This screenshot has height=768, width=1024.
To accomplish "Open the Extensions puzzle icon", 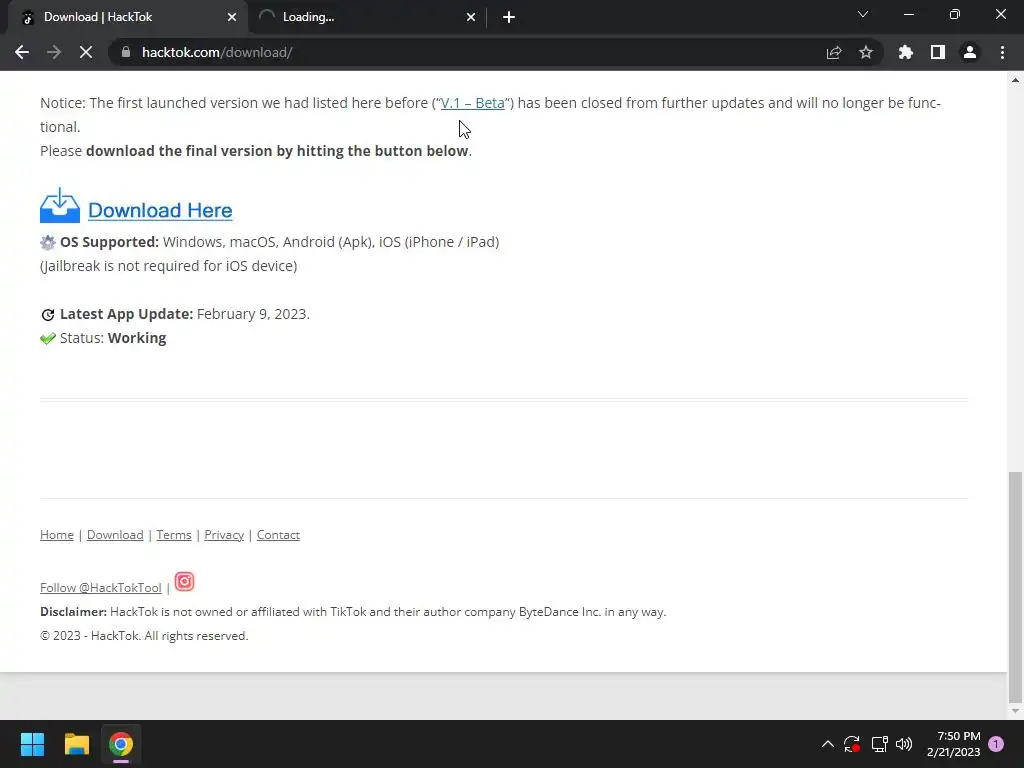I will point(906,52).
